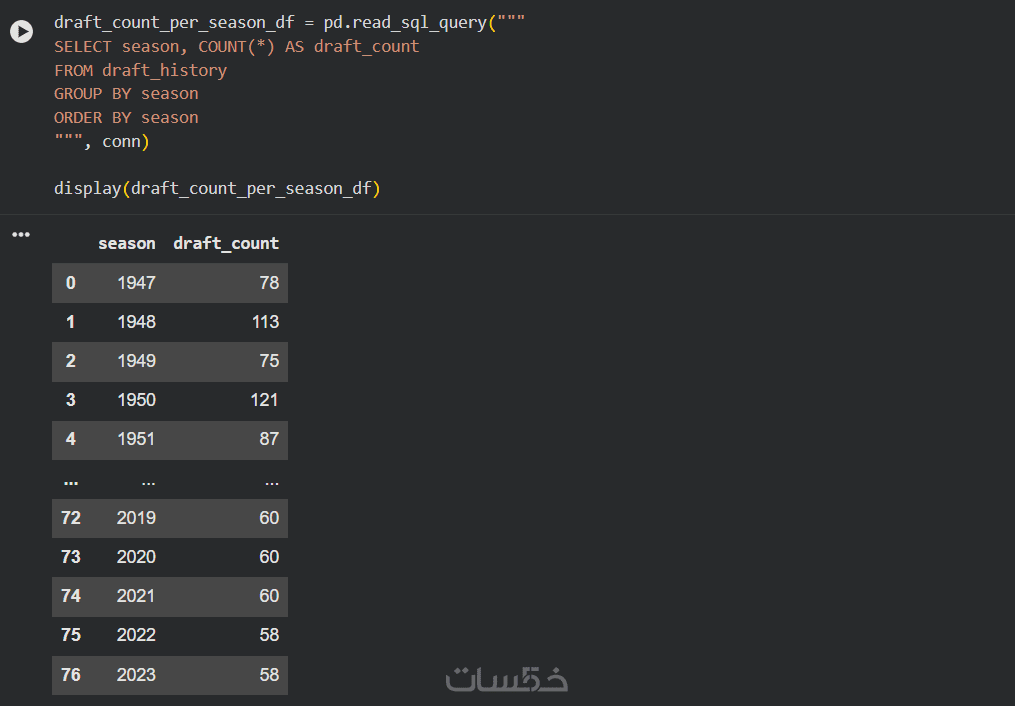Click row index 2 in table
The height and width of the screenshot is (706, 1015).
click(70, 361)
